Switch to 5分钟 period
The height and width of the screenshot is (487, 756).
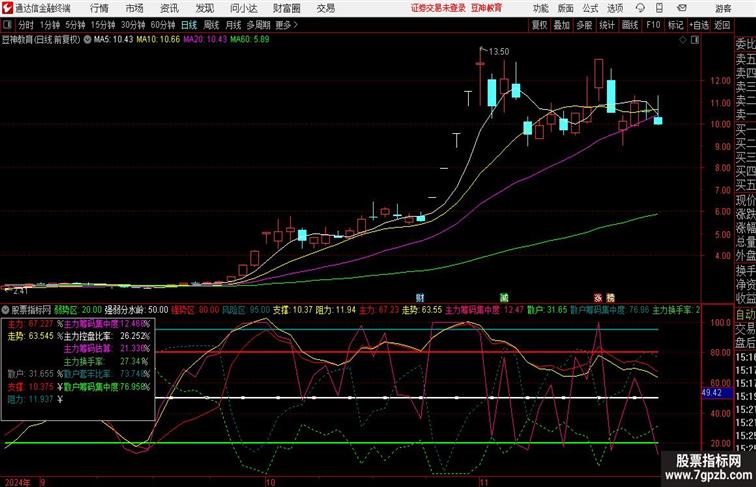[75, 25]
